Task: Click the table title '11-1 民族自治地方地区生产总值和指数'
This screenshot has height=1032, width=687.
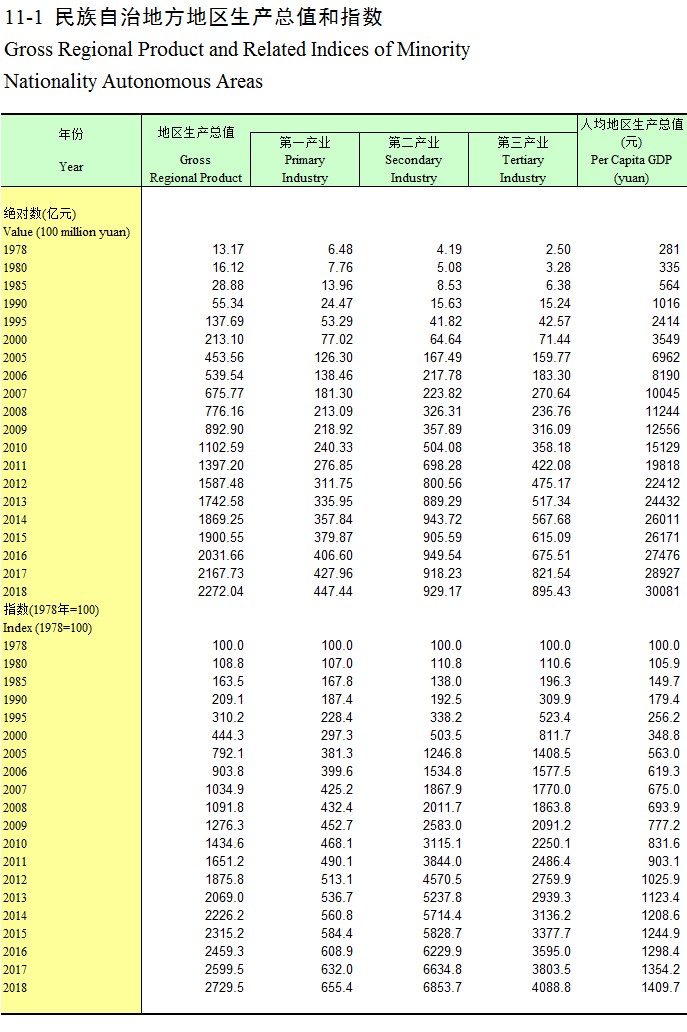Action: (x=193, y=18)
